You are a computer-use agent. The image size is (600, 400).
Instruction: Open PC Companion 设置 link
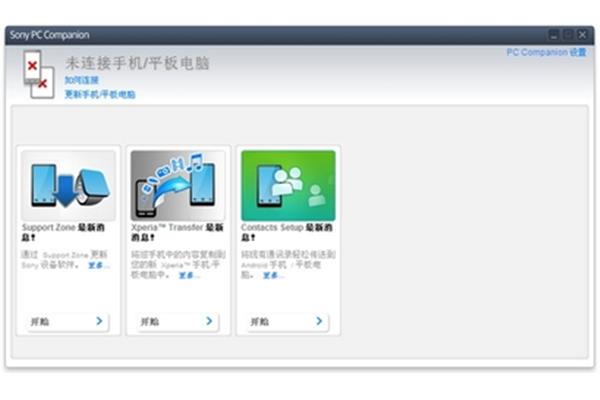coord(546,52)
